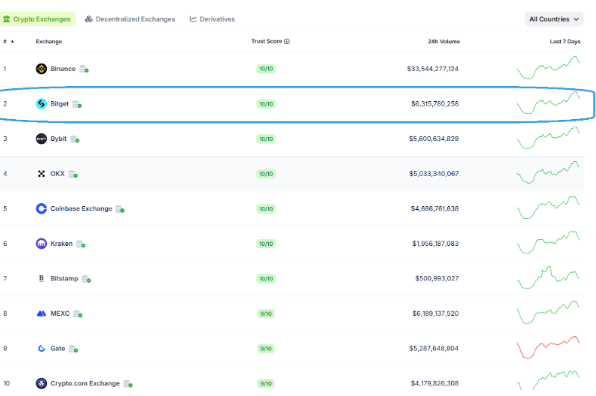Click Bitstamp volume $500,993,027

437,279
